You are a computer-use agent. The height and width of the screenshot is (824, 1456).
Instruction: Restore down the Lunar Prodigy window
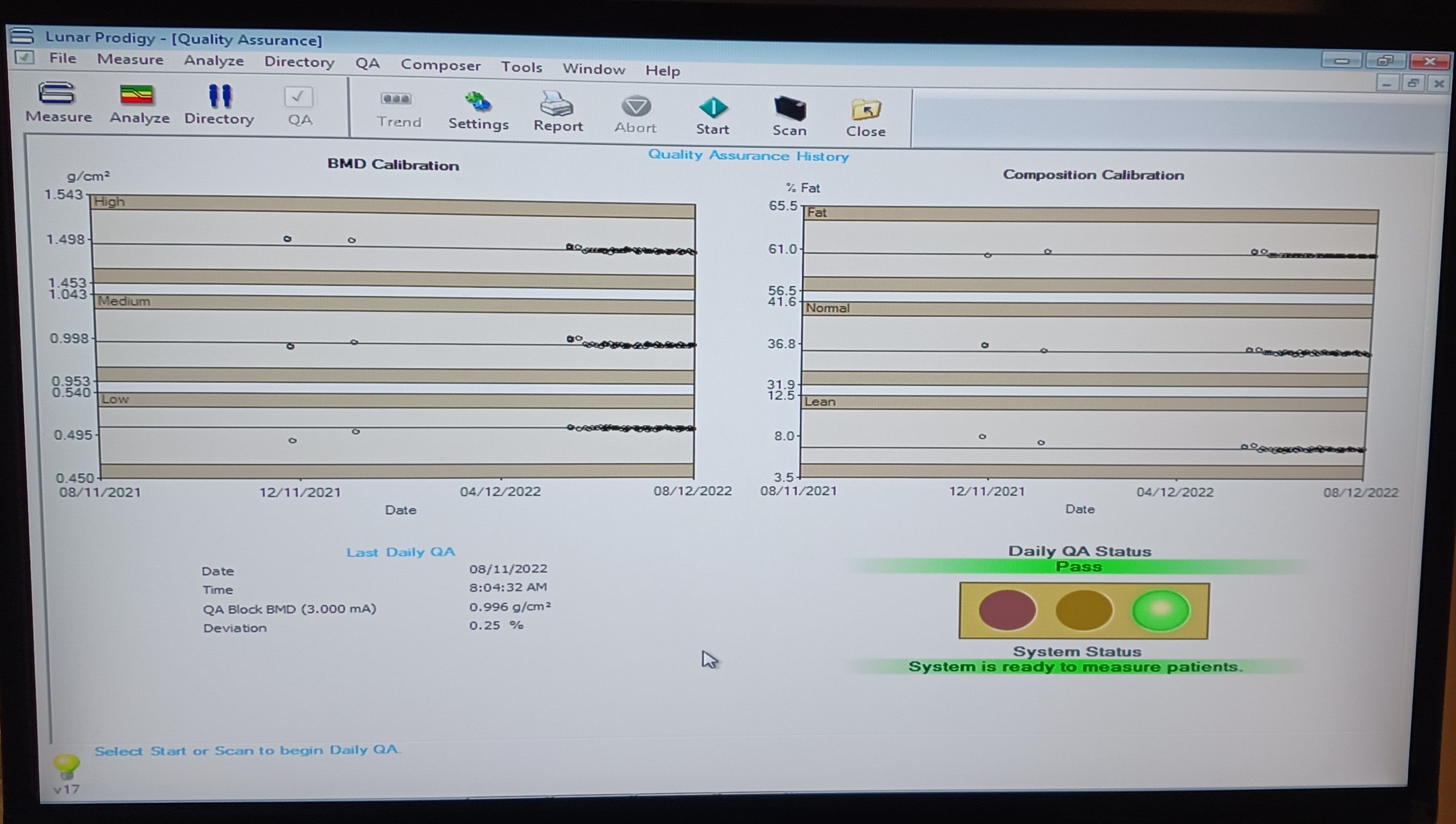point(1385,61)
